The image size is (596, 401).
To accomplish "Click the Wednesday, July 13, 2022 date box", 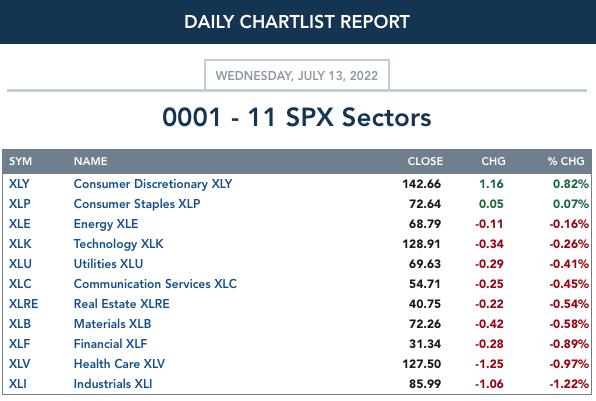I will coord(297,75).
